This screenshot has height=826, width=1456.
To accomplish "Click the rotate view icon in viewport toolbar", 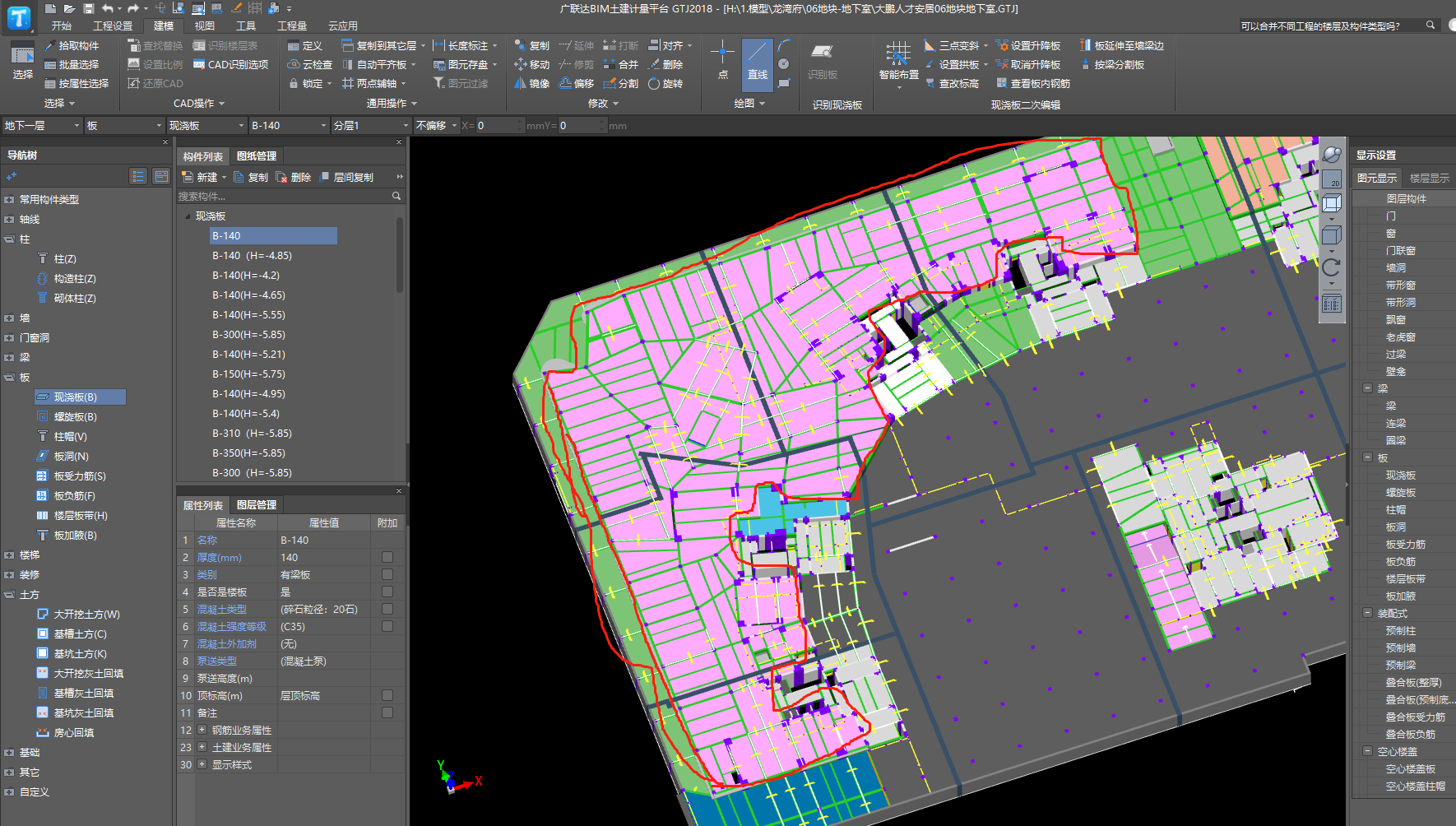I will (1331, 267).
